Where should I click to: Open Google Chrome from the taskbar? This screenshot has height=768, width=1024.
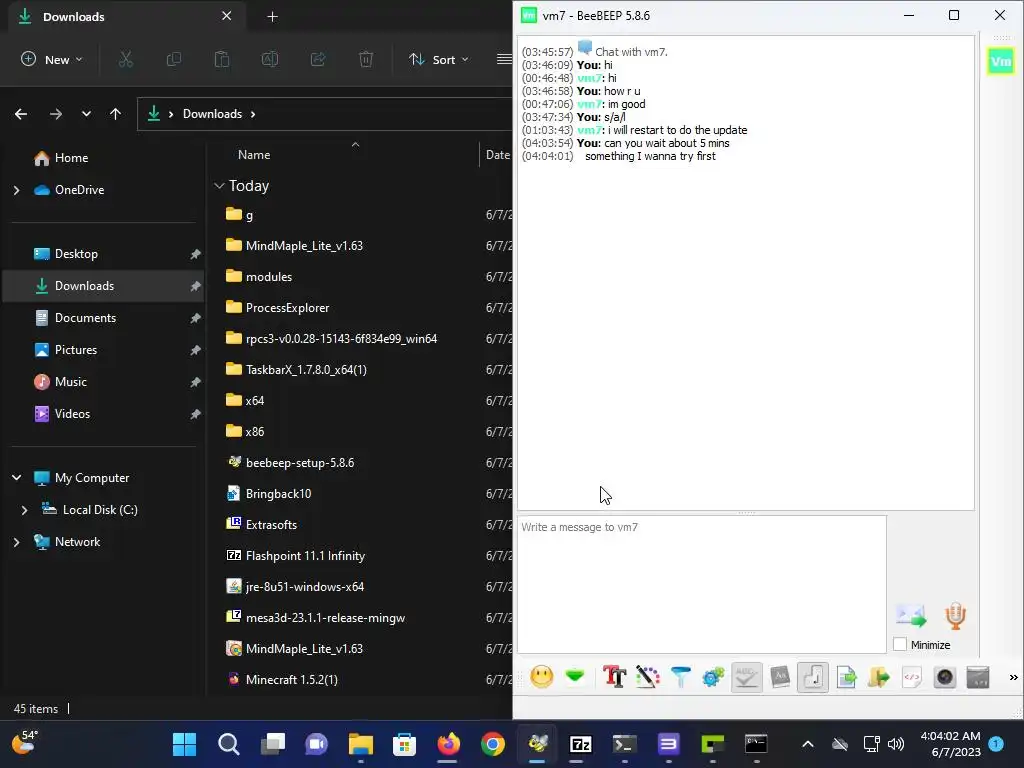click(492, 744)
